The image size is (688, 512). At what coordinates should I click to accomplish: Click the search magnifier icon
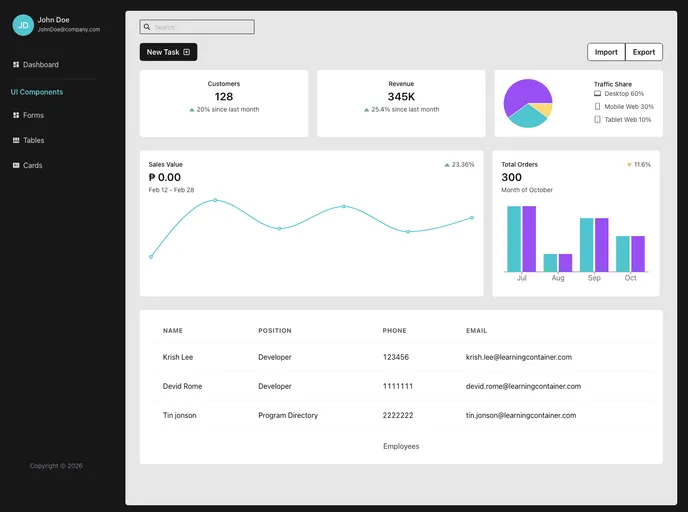(x=147, y=27)
